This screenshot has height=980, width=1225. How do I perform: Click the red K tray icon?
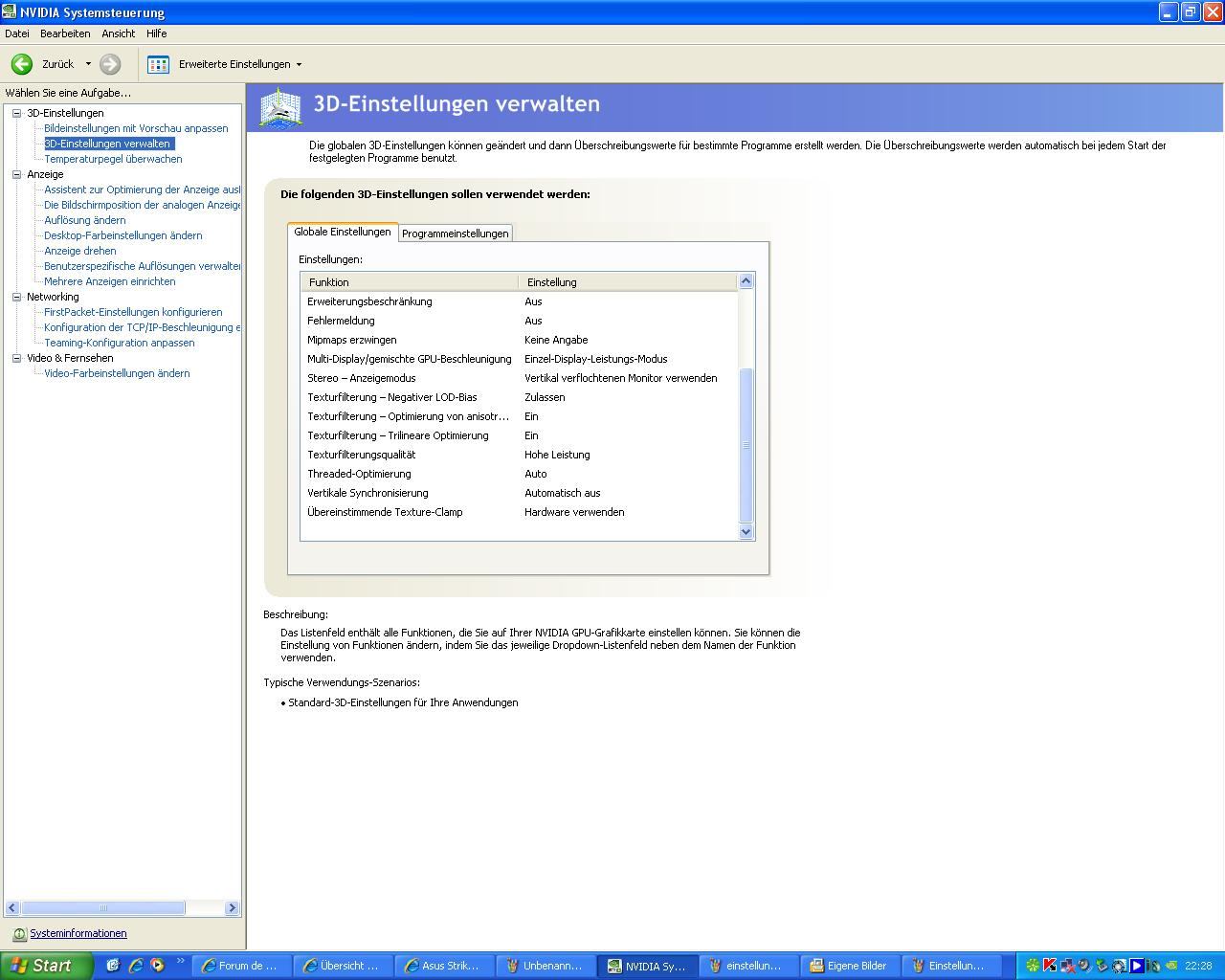(x=1050, y=966)
